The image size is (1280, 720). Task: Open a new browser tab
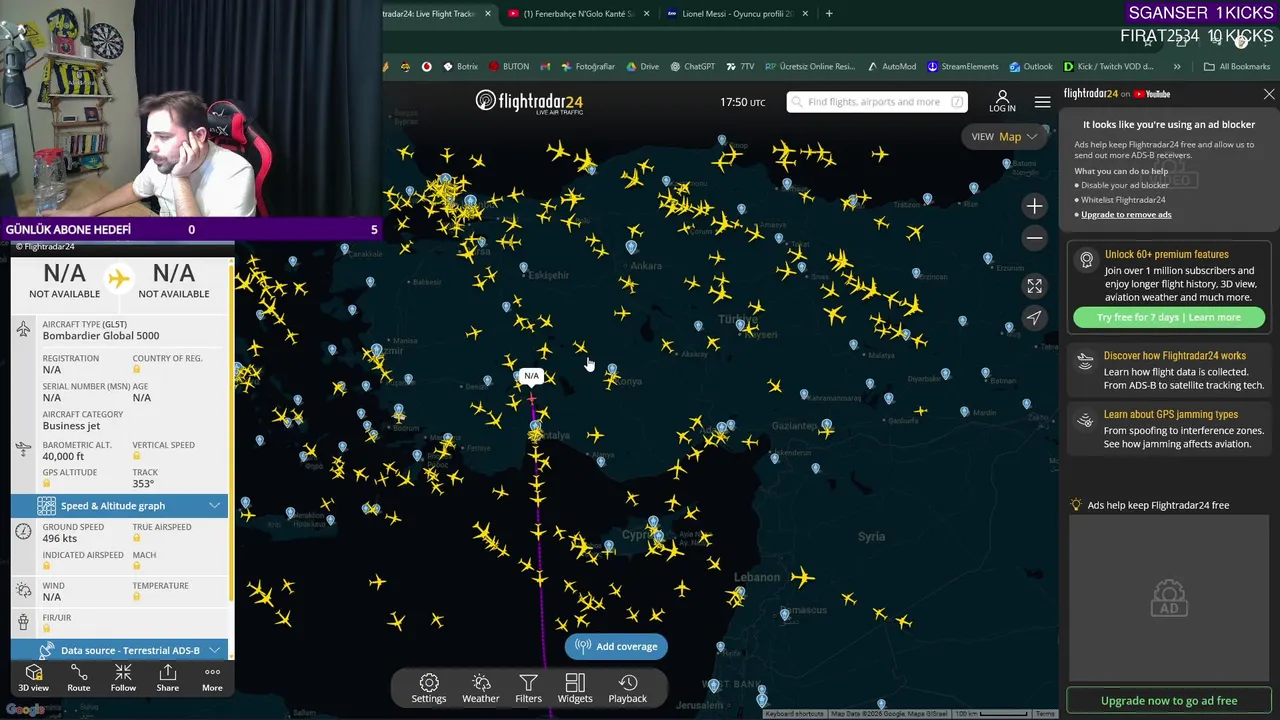coord(829,14)
